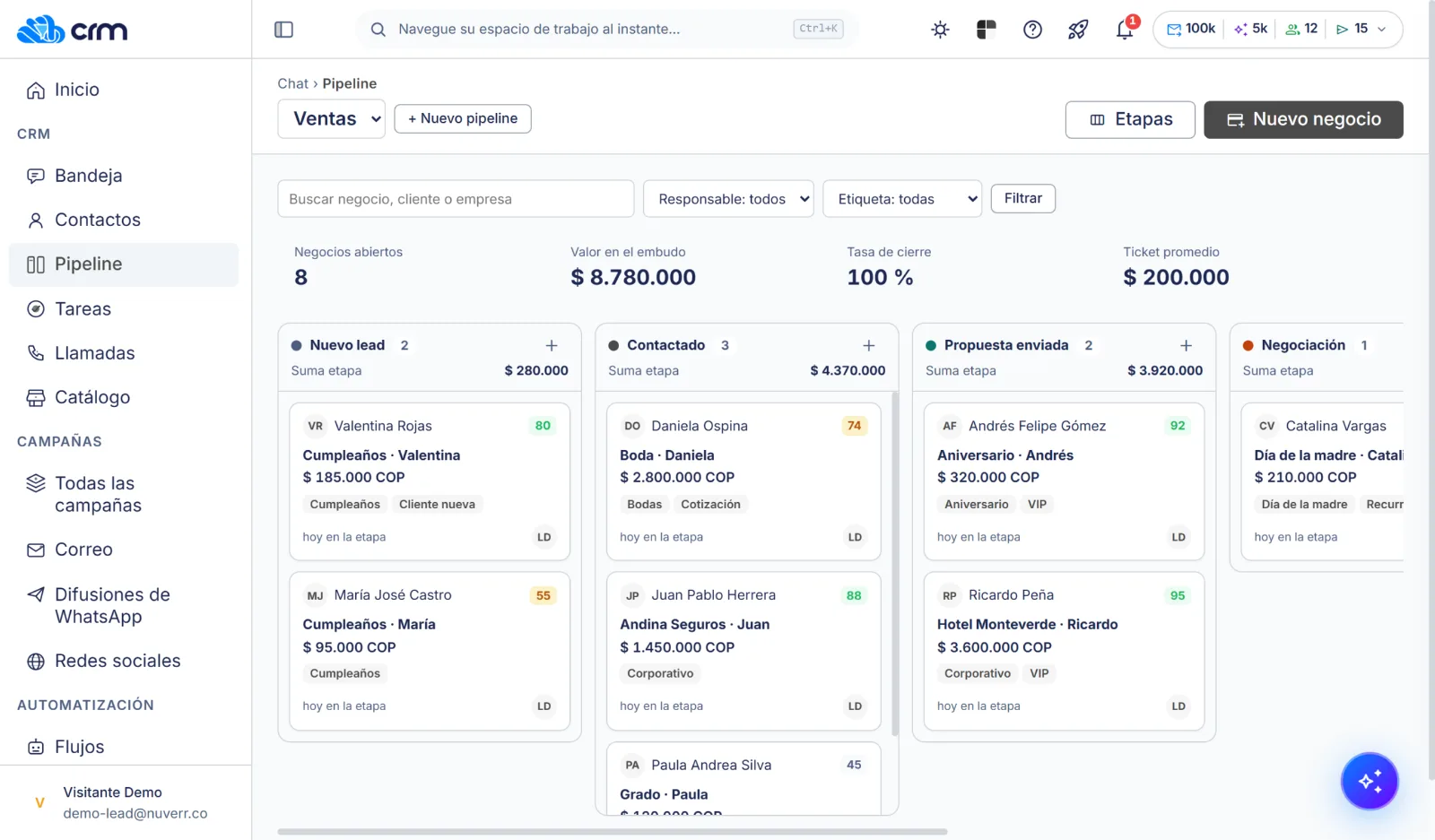Open Tareas in sidebar

pyautogui.click(x=124, y=309)
